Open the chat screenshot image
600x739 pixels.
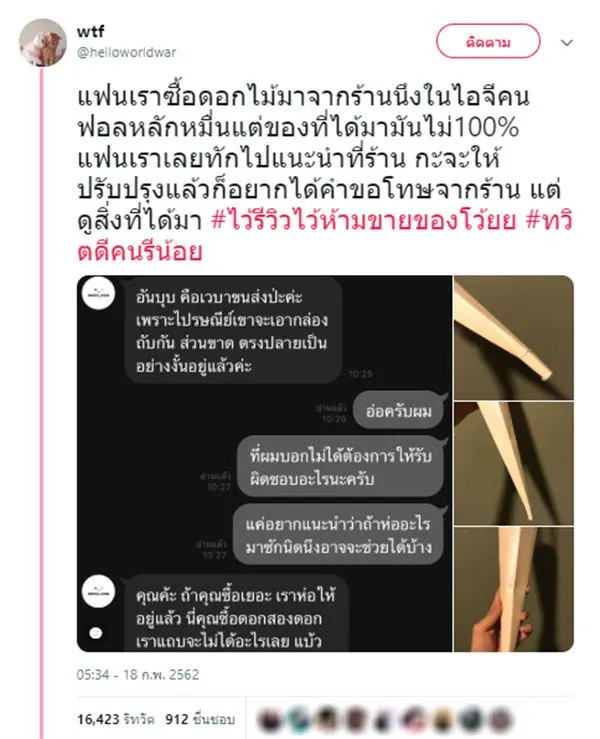tap(264, 464)
